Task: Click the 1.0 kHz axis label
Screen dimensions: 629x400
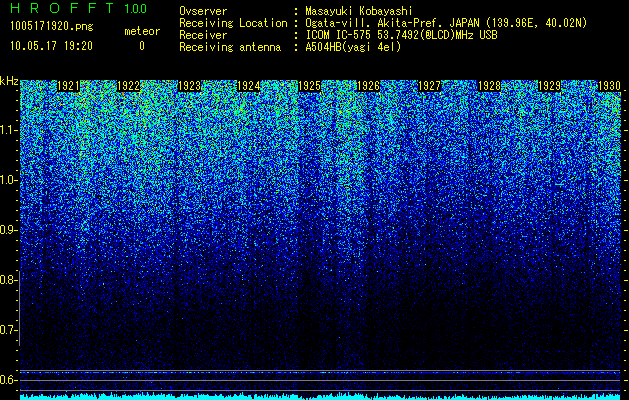Action: click(x=8, y=180)
